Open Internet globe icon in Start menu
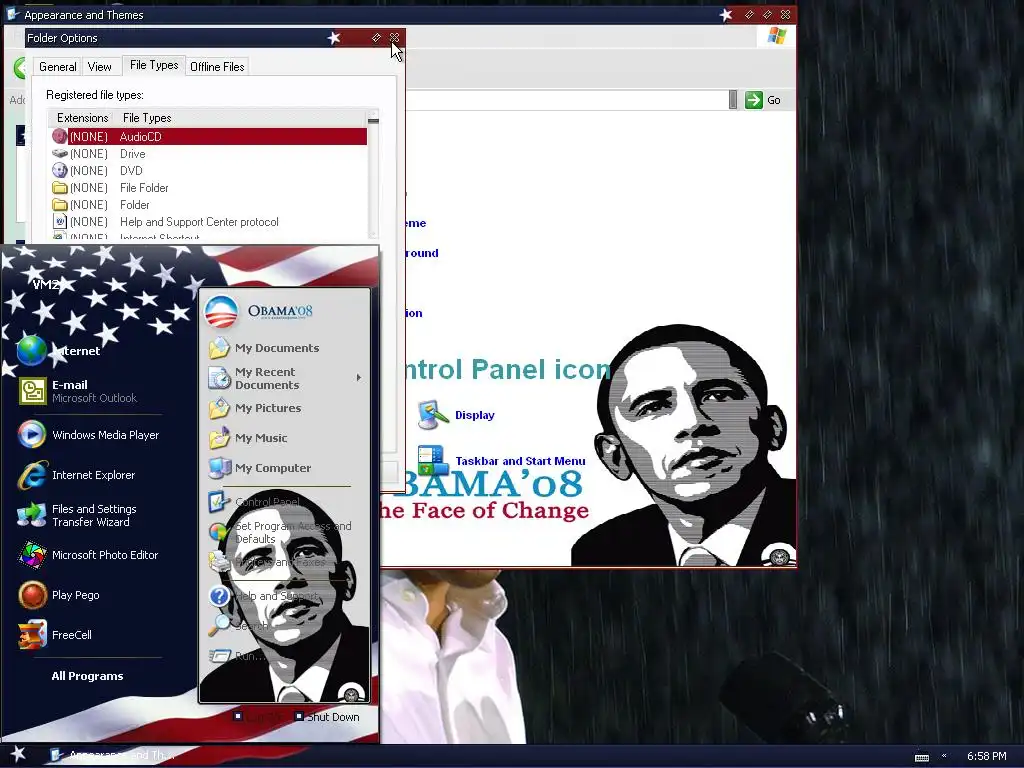The image size is (1024, 768). coord(32,351)
